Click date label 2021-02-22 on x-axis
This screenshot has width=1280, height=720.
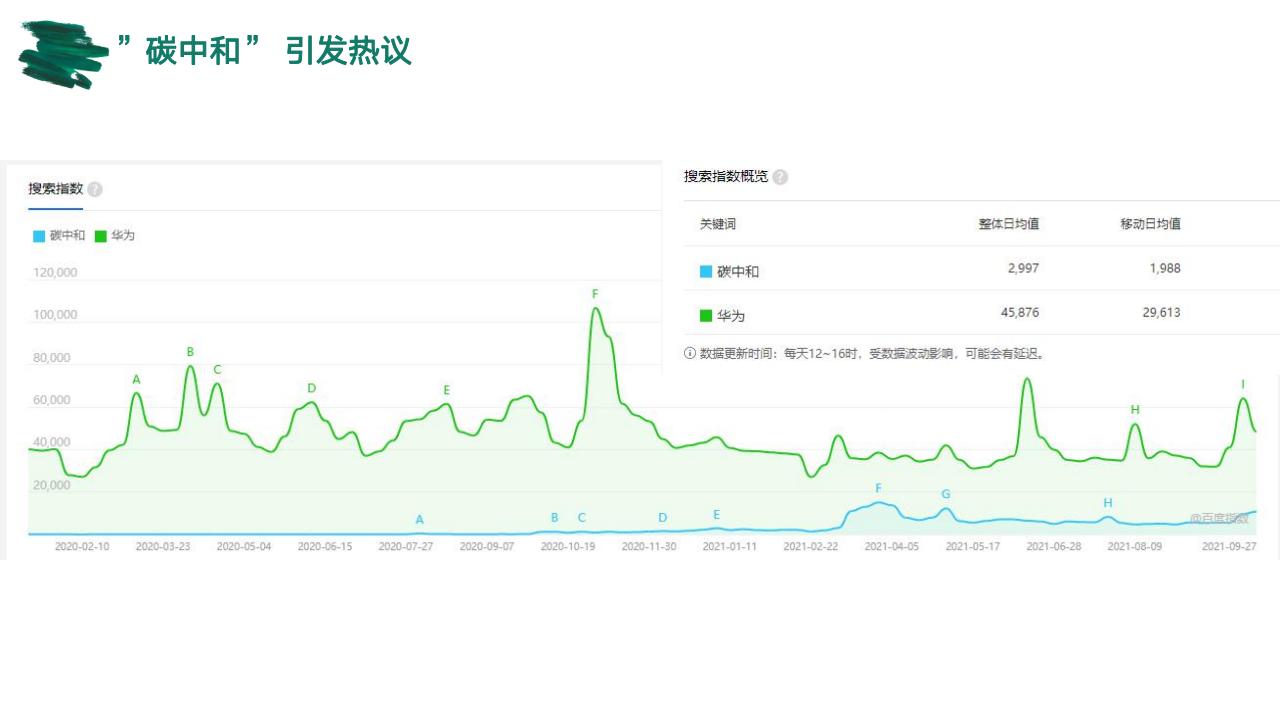point(811,547)
